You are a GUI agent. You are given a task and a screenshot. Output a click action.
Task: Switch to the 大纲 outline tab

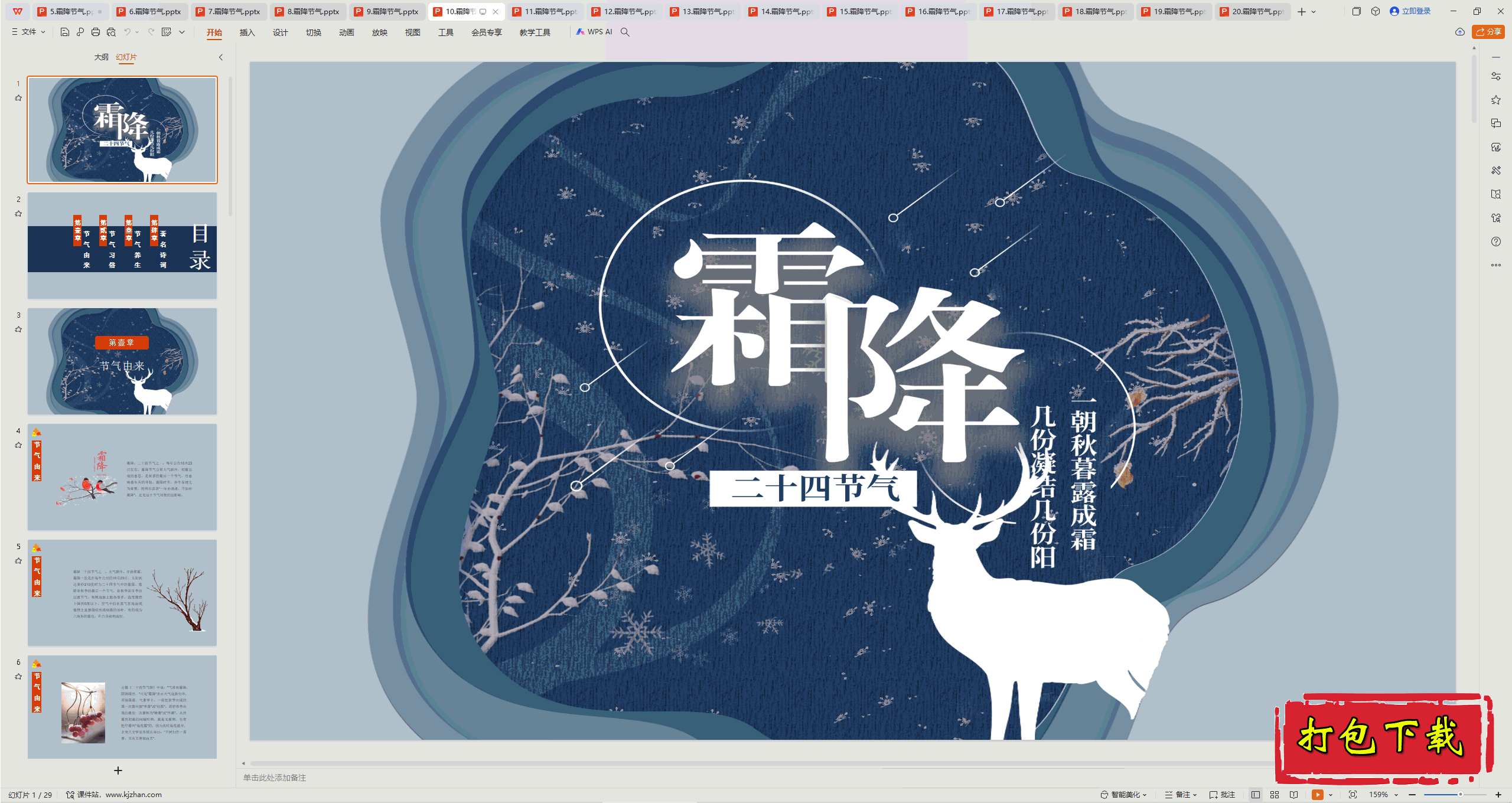click(102, 57)
